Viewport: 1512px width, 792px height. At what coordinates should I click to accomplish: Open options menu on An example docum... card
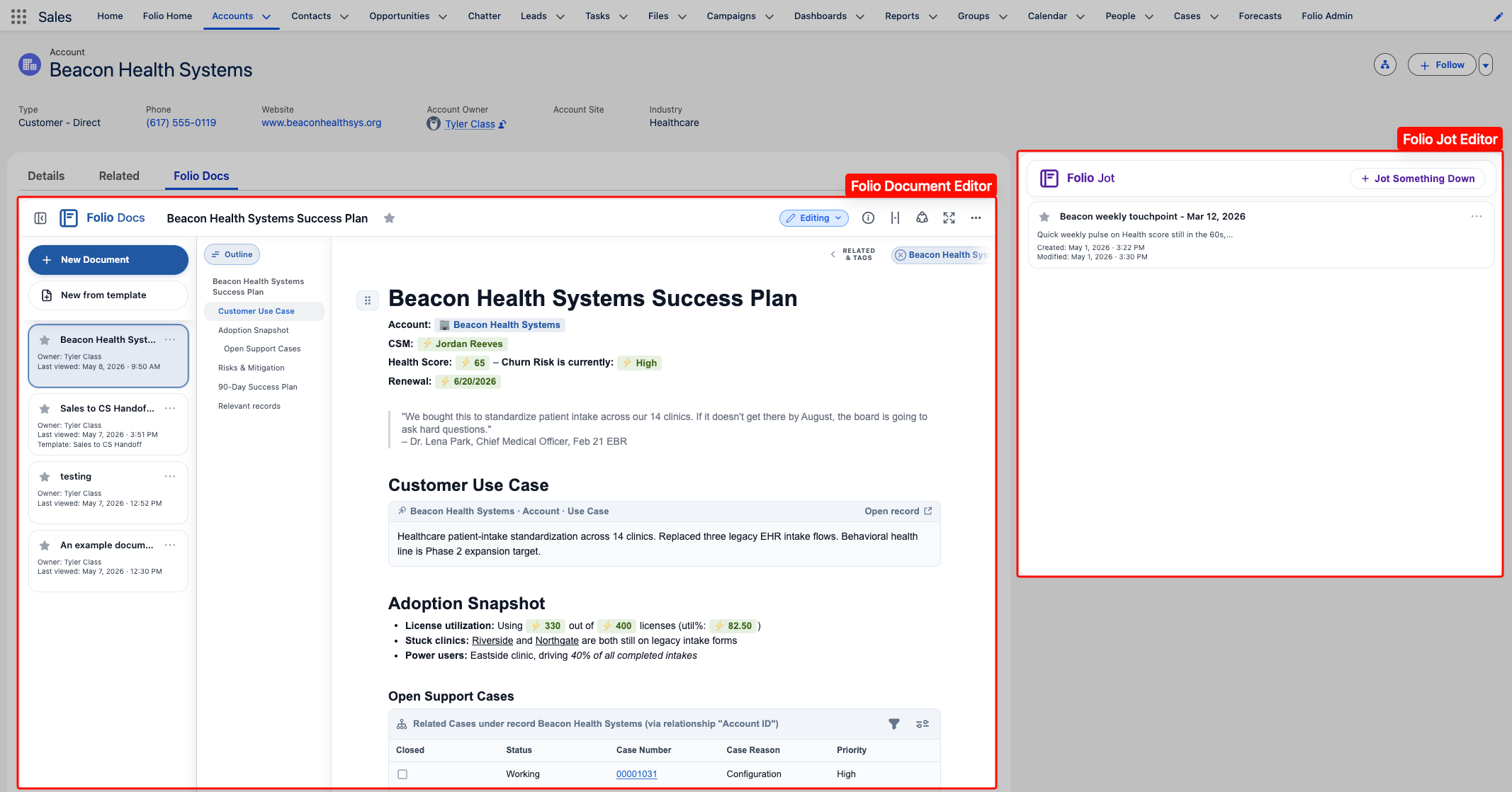(x=170, y=545)
